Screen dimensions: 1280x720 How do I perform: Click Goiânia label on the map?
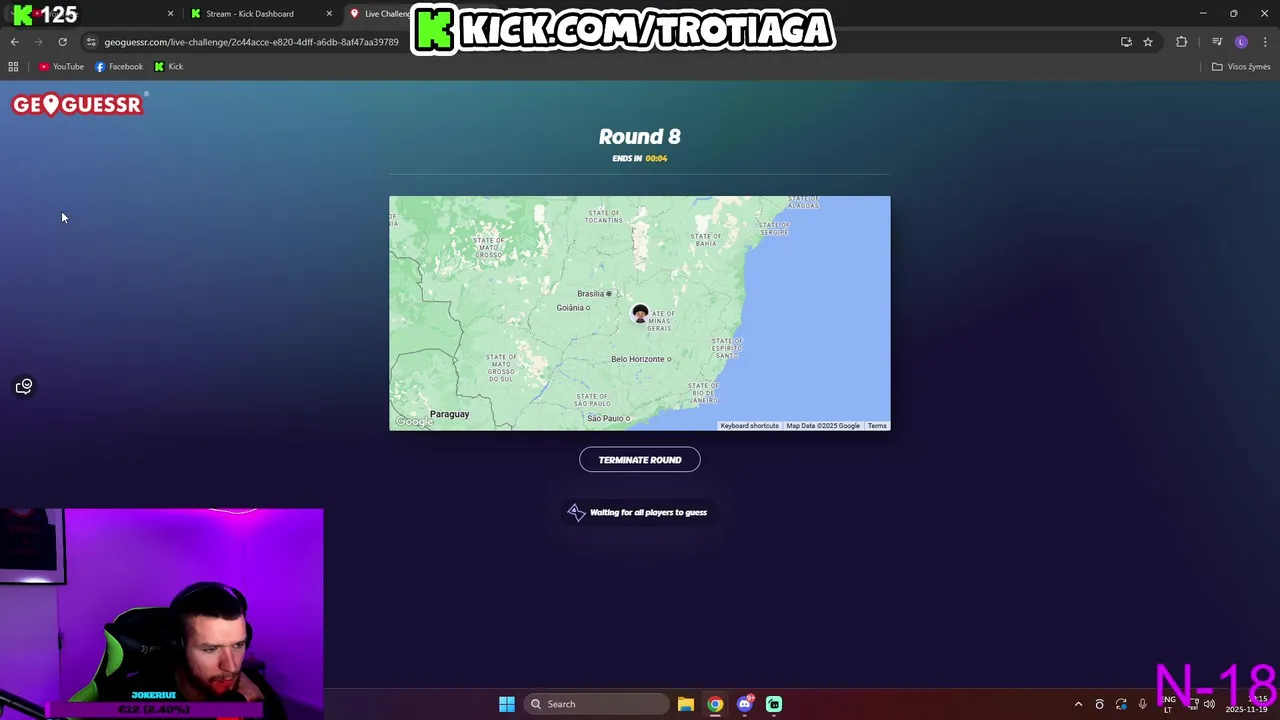click(x=570, y=308)
